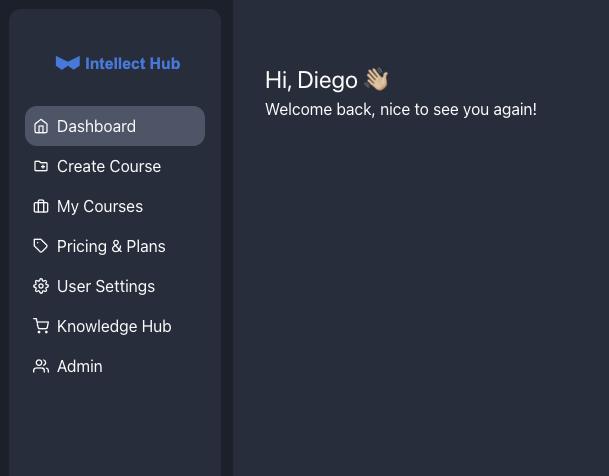Viewport: 609px width, 476px height.
Task: Click the Knowledge Hub cart icon
Action: pyautogui.click(x=41, y=326)
